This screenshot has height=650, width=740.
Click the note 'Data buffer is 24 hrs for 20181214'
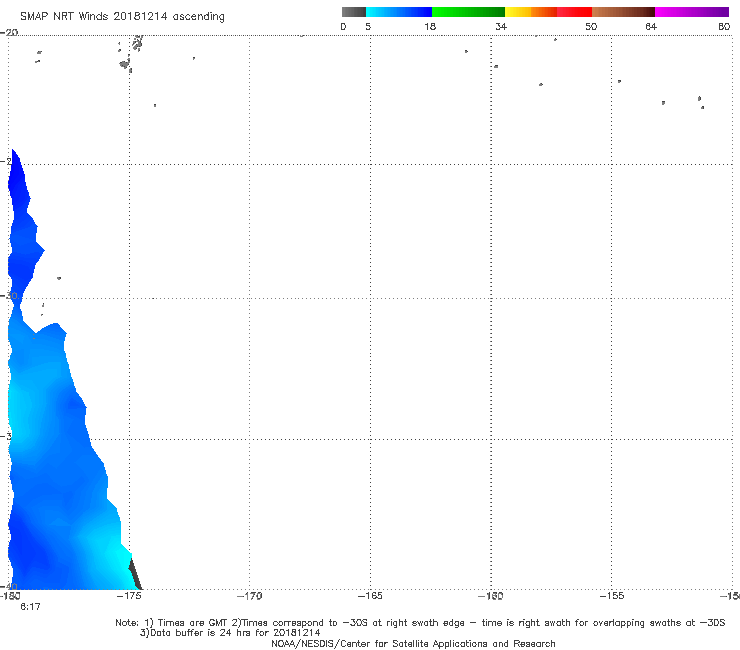pos(230,633)
